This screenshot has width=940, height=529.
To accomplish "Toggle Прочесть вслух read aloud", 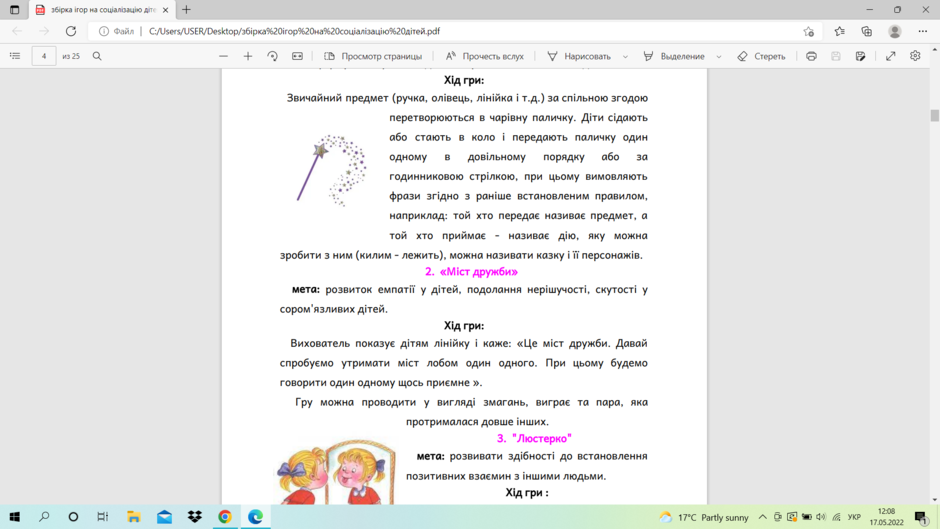I will coord(484,56).
